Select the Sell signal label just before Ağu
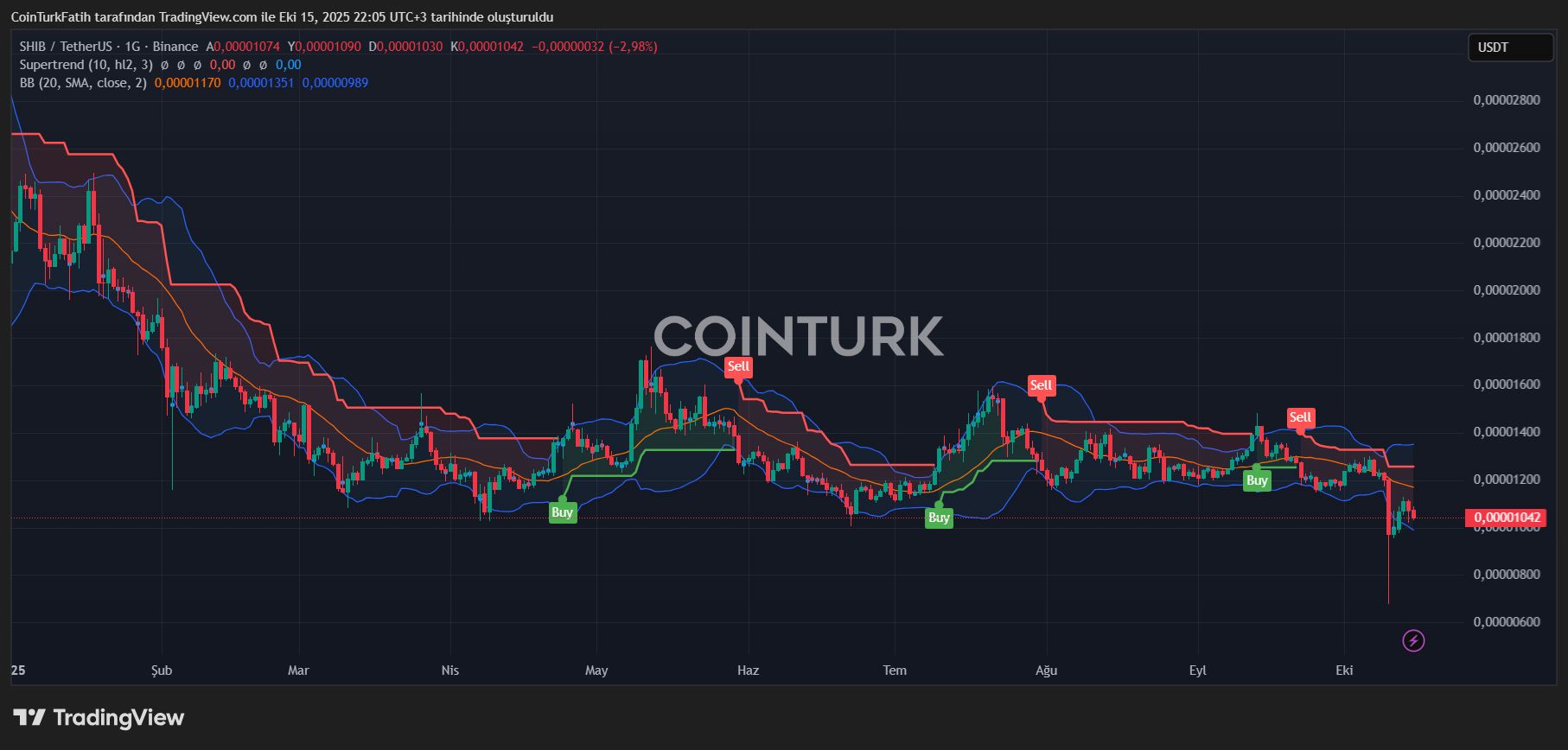Viewport: 1568px width, 750px height. click(x=1041, y=385)
